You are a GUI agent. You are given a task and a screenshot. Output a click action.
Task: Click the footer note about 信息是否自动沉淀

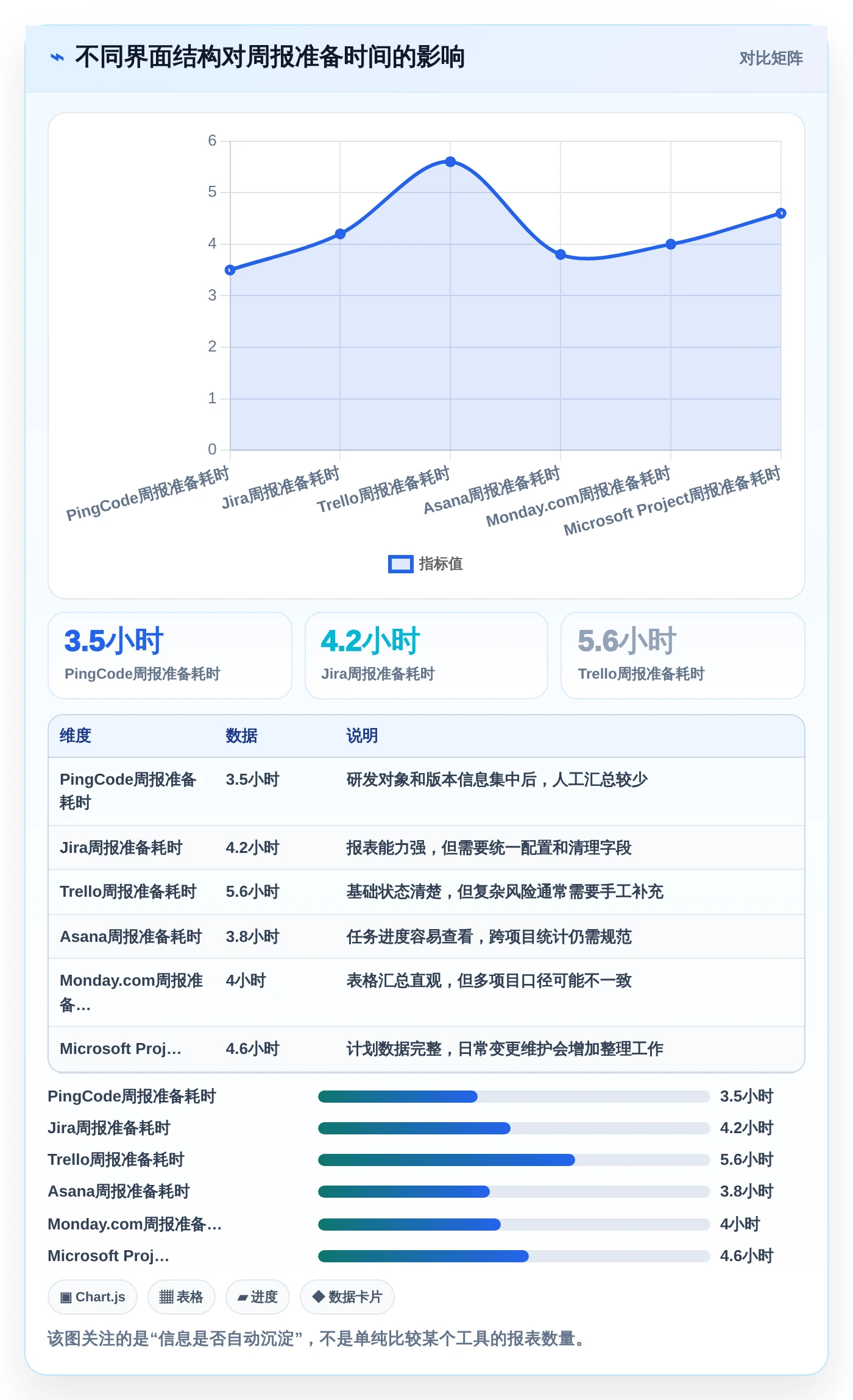(318, 1339)
